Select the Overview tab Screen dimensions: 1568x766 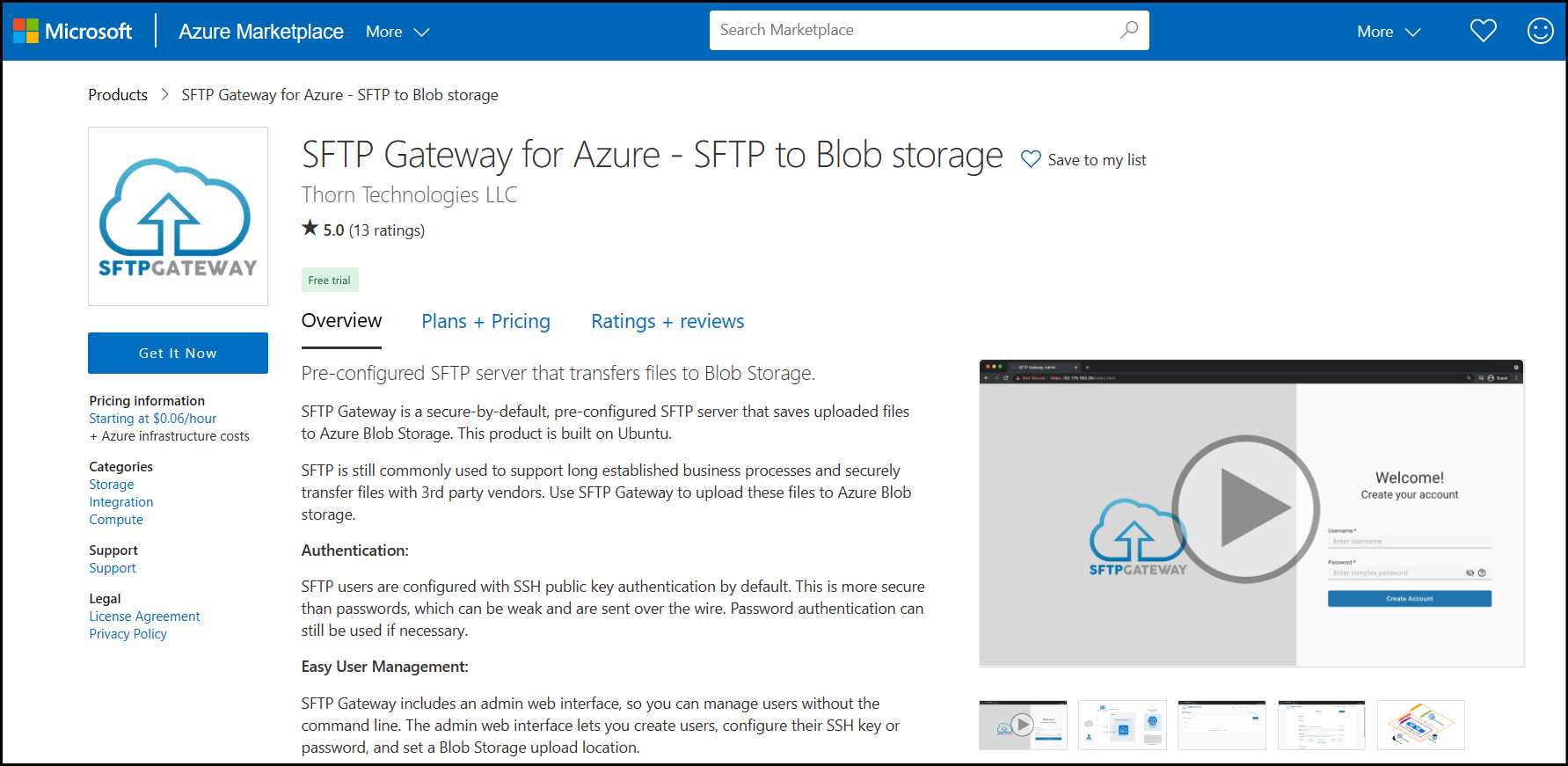(x=341, y=321)
